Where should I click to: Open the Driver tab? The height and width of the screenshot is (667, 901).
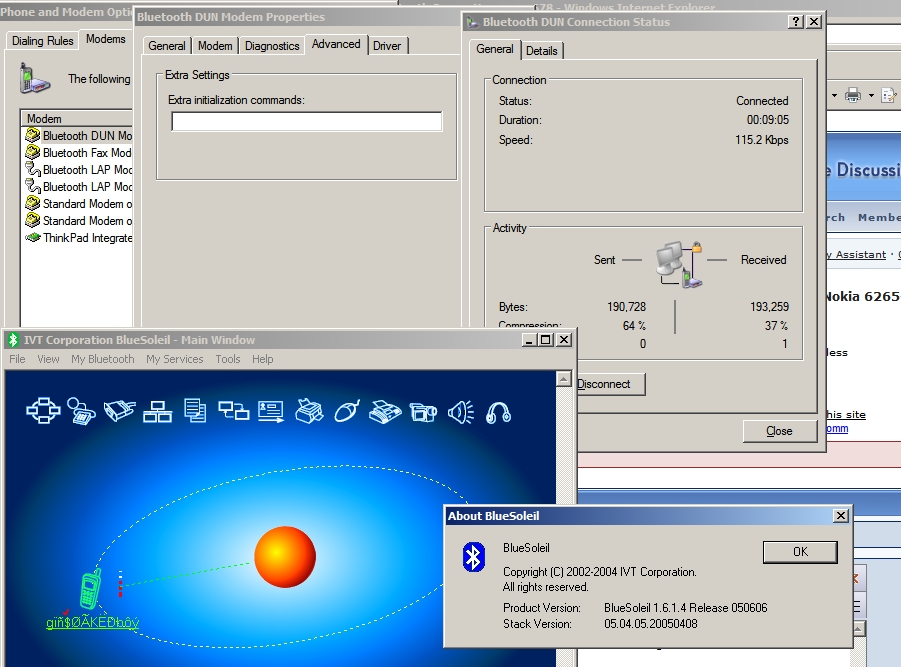point(387,46)
